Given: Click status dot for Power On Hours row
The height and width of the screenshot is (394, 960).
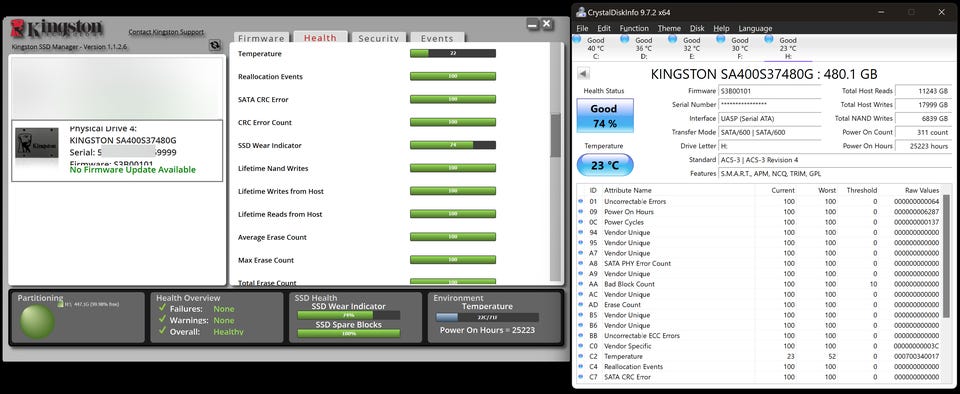Looking at the screenshot, I should point(581,212).
